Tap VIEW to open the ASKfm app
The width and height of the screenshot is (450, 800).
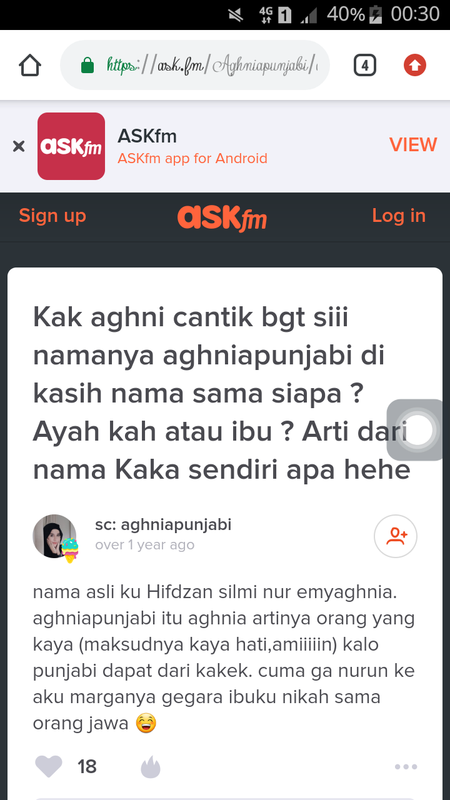[413, 145]
